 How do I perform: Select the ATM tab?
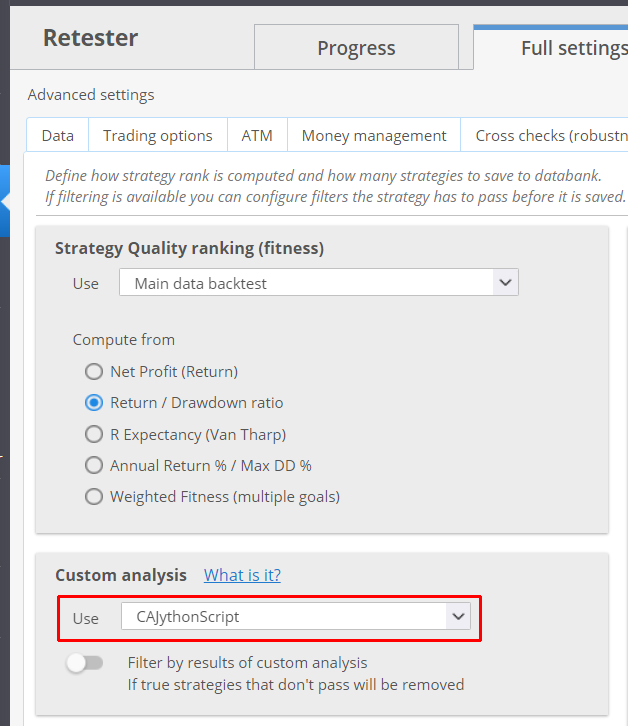[x=257, y=135]
